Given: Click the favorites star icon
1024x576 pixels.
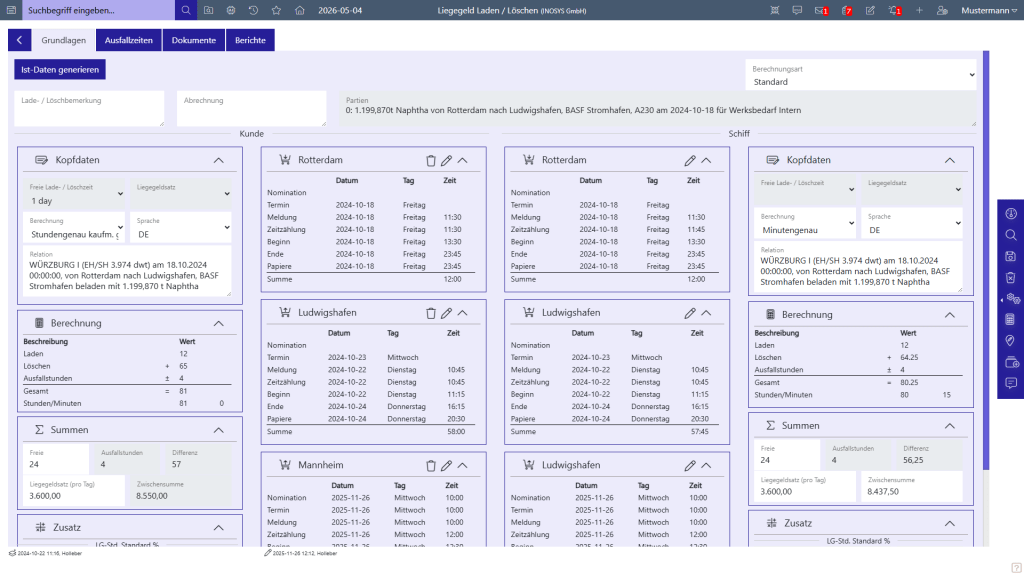Looking at the screenshot, I should tap(276, 10).
